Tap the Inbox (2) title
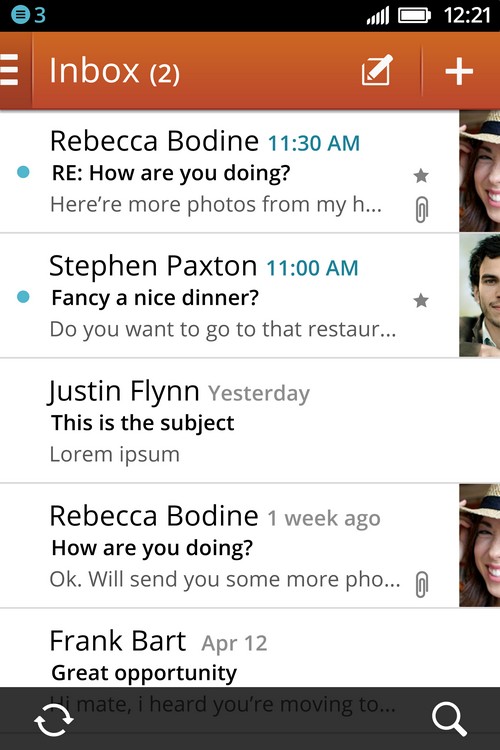This screenshot has height=750, width=500. tap(115, 71)
